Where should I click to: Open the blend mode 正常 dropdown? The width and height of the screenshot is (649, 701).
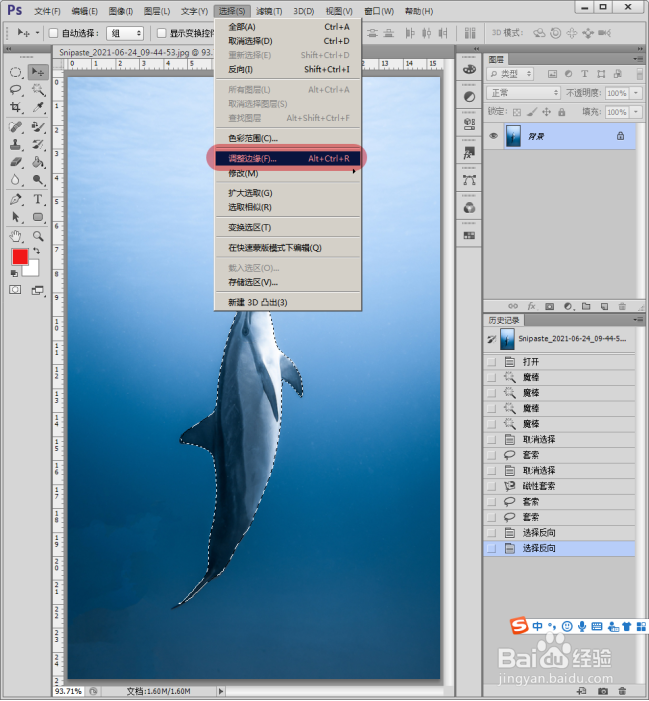click(523, 93)
